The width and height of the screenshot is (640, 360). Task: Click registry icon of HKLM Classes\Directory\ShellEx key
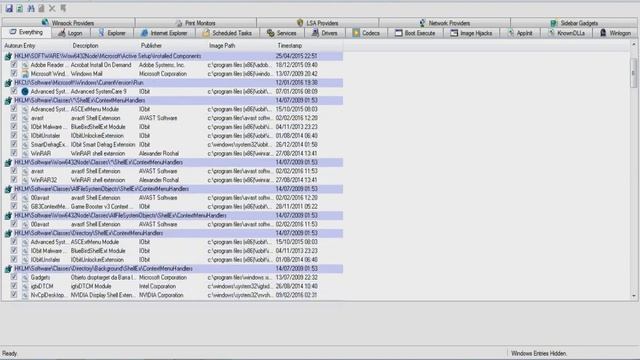8,233
